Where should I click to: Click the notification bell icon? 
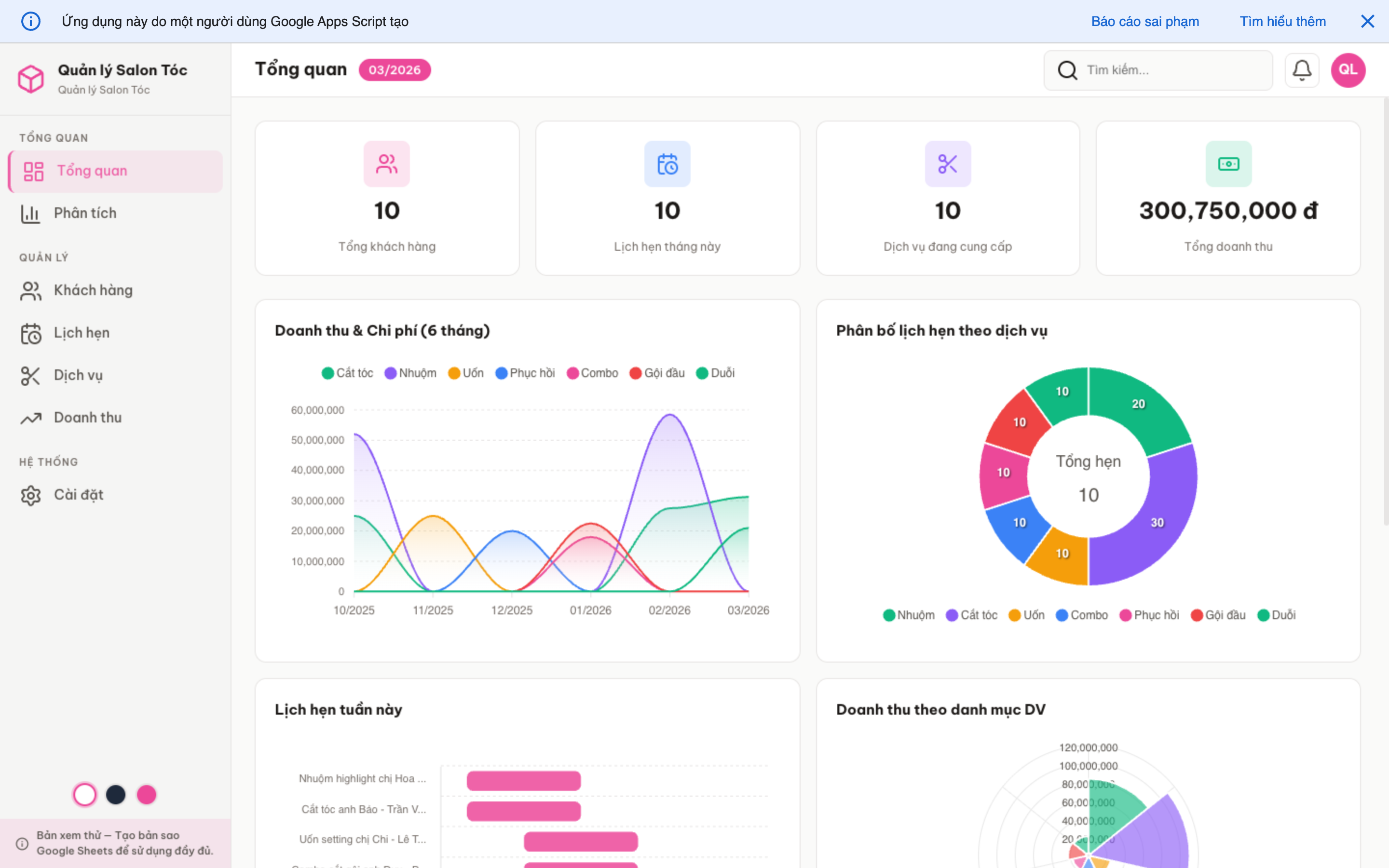pyautogui.click(x=1301, y=70)
